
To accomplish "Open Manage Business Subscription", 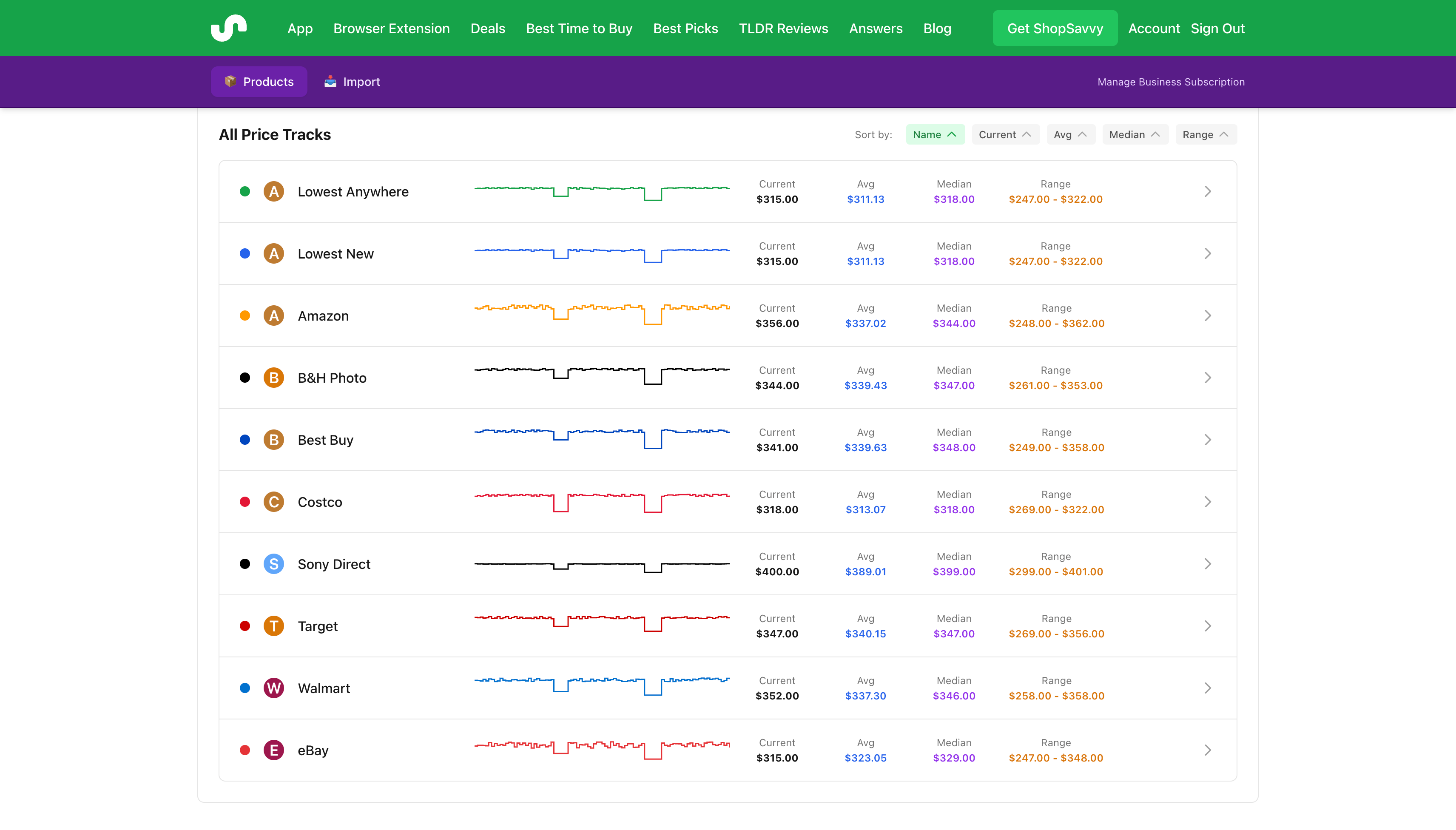I will point(1171,82).
